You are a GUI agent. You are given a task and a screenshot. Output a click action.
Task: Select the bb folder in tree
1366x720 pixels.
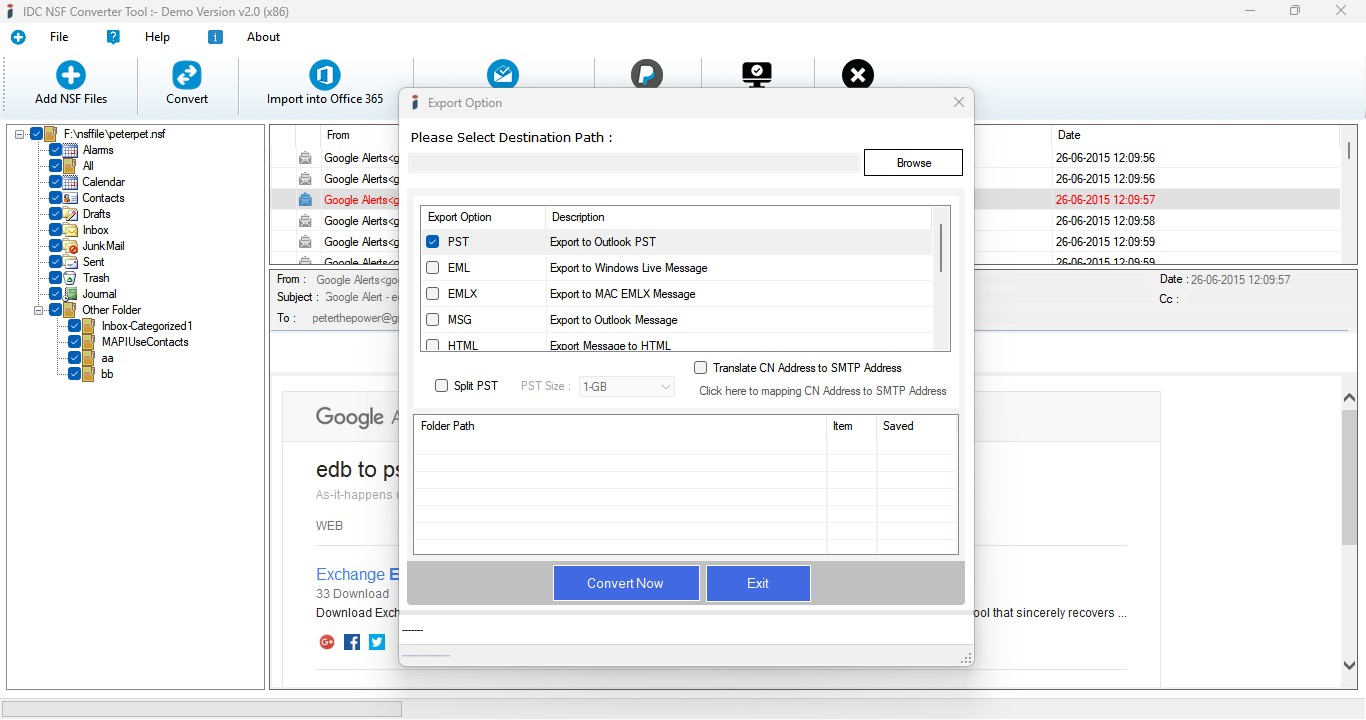(x=107, y=374)
